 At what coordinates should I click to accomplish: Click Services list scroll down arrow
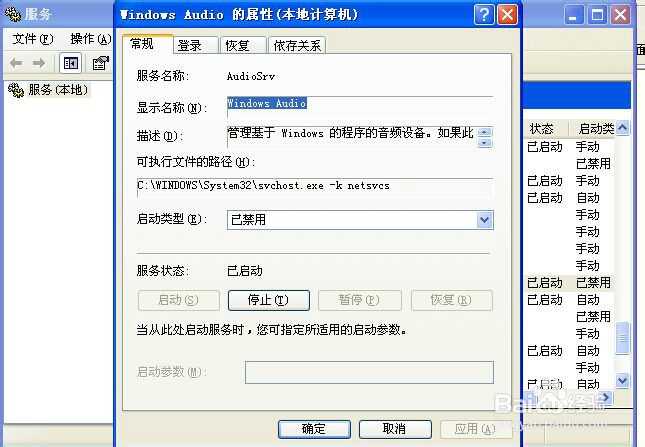[622, 380]
